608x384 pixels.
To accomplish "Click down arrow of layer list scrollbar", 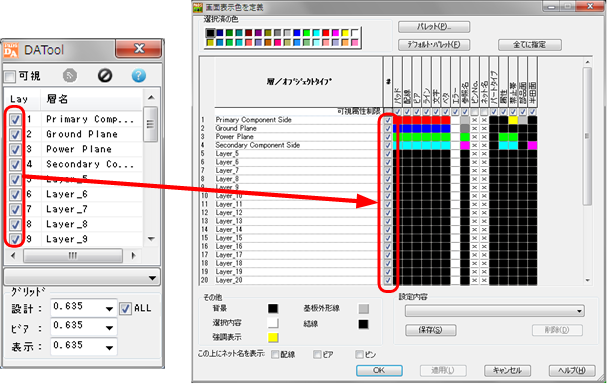I will point(151,239).
